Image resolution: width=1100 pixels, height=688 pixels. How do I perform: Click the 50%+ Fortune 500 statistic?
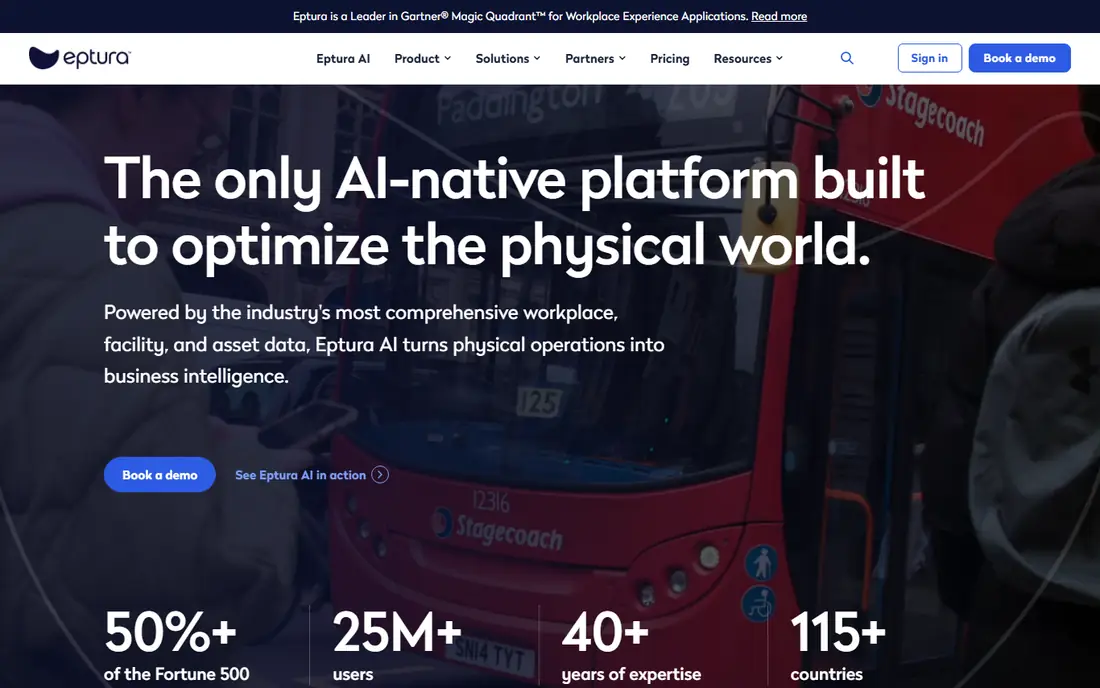click(x=176, y=645)
